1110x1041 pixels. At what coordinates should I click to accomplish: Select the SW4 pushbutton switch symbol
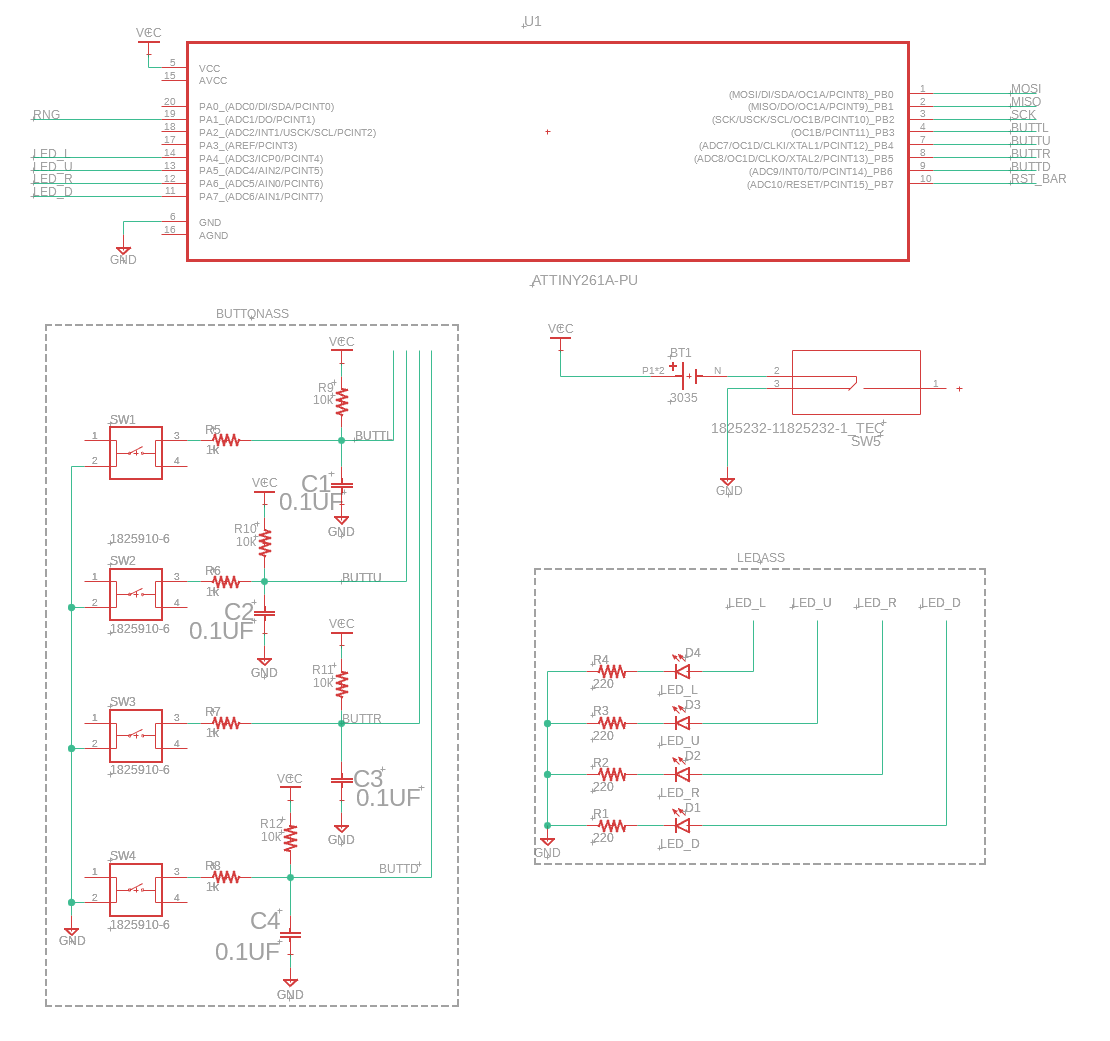click(x=136, y=890)
